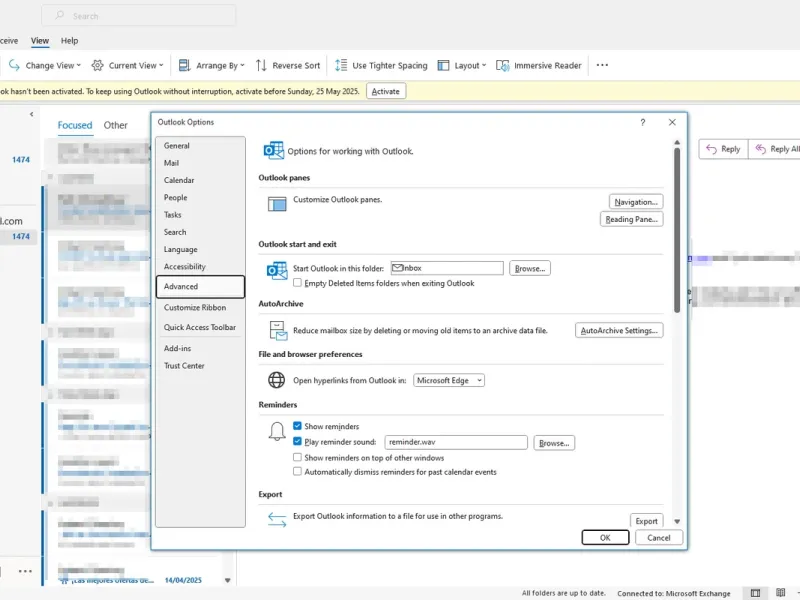Collapse the folder pane chevron
Image resolution: width=800 pixels, height=600 pixels.
pos(32,114)
